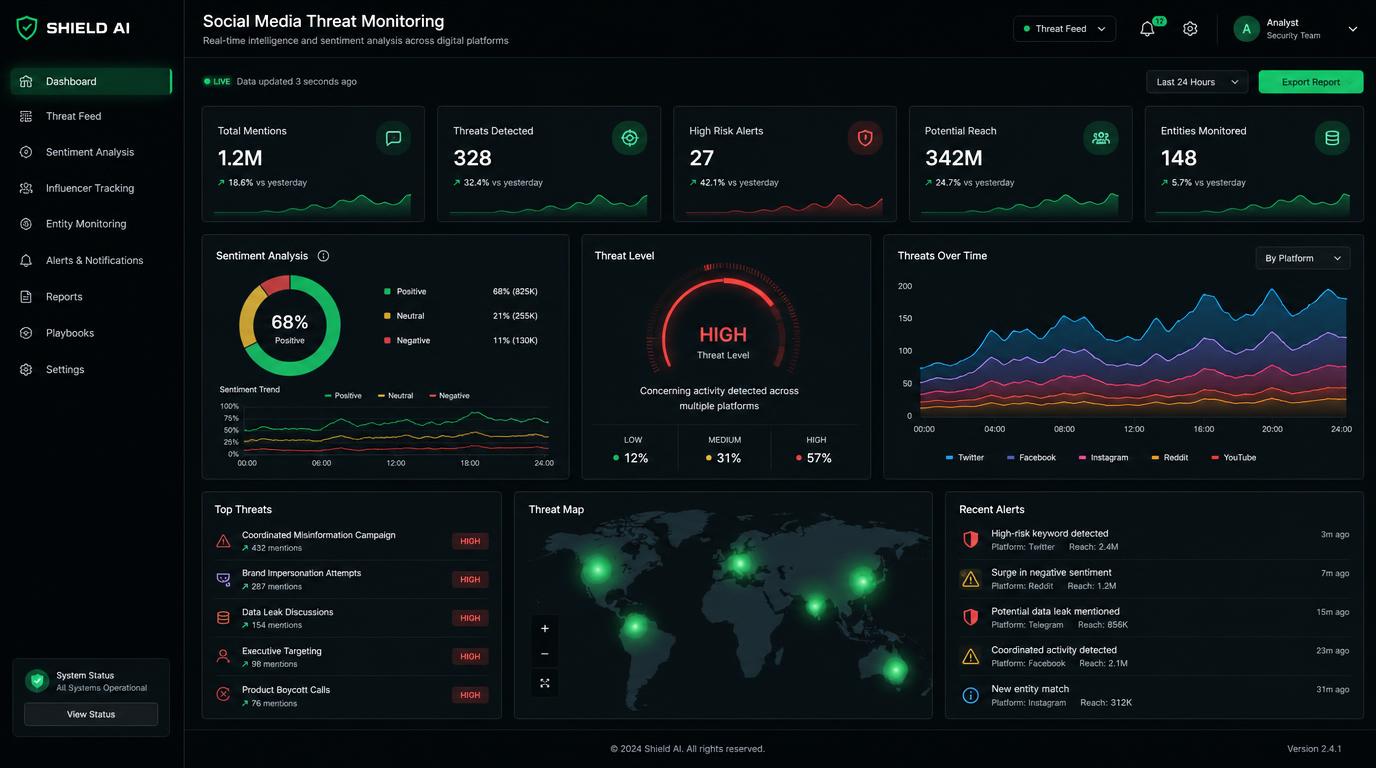The height and width of the screenshot is (768, 1376).
Task: Click the Executive Targeting person icon
Action: [x=223, y=656]
